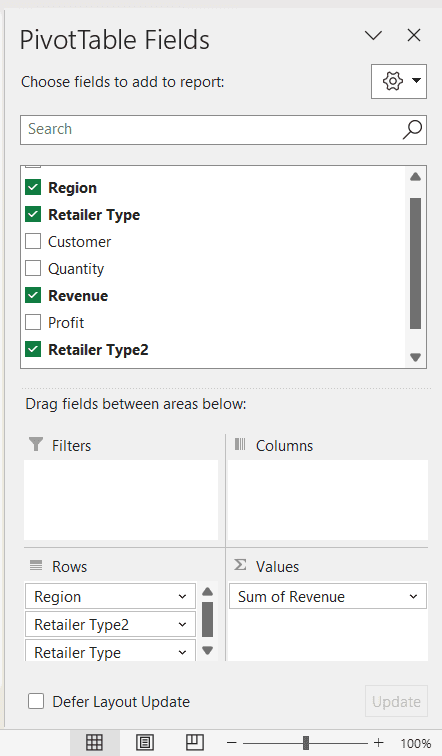
Task: Click the zoom slider handle
Action: pos(306,743)
